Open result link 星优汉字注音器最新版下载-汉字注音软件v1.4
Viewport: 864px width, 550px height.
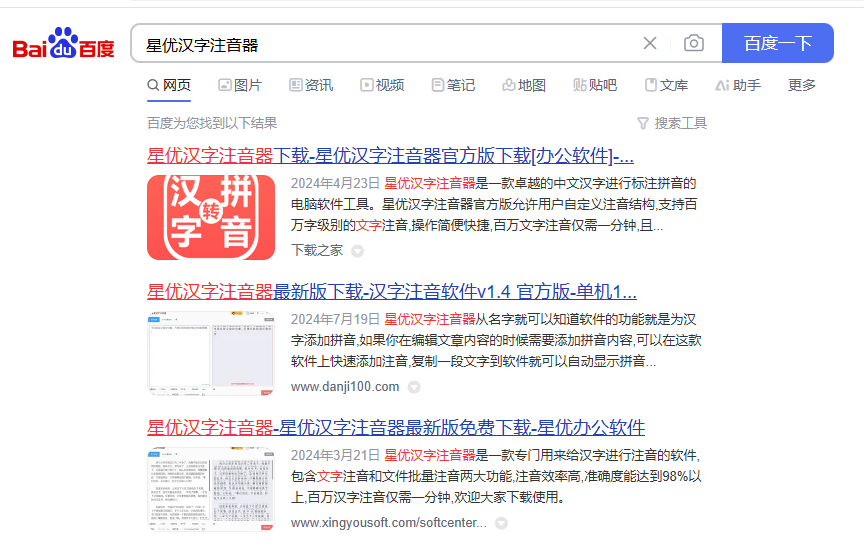click(392, 292)
